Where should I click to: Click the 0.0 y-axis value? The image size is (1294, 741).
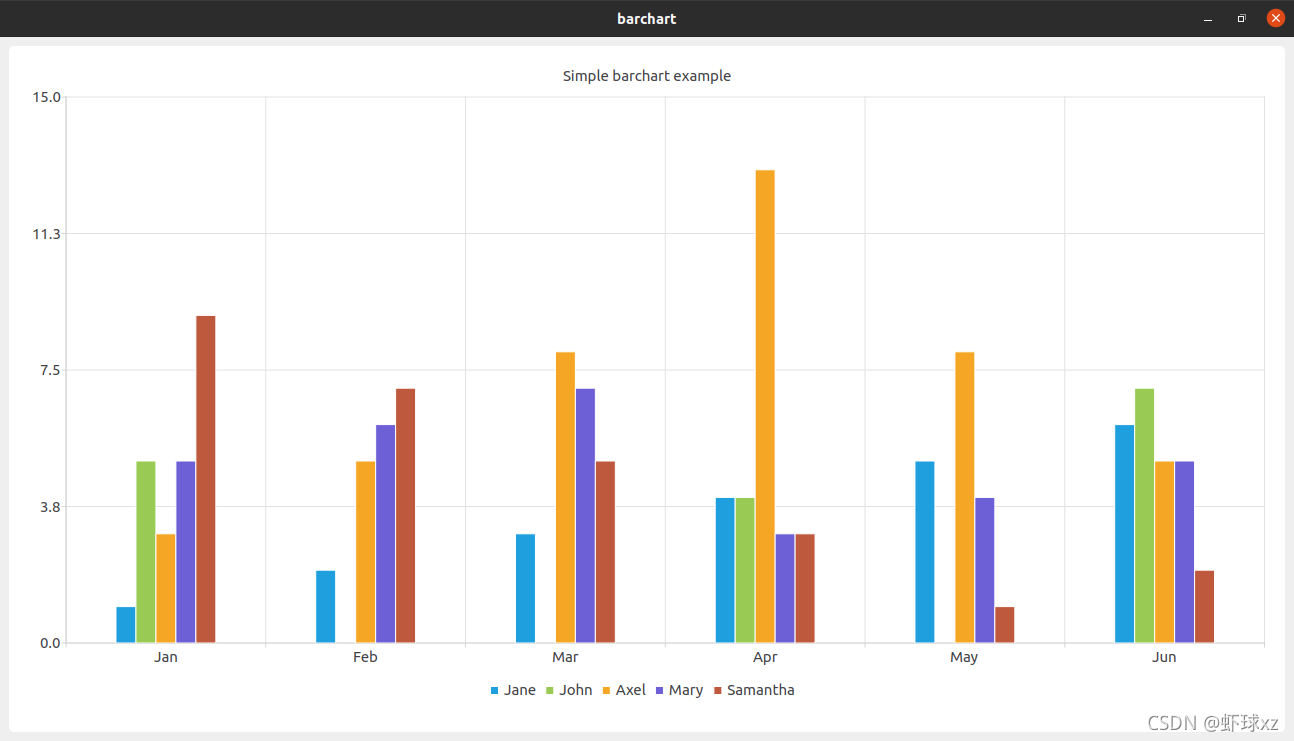tap(50, 643)
